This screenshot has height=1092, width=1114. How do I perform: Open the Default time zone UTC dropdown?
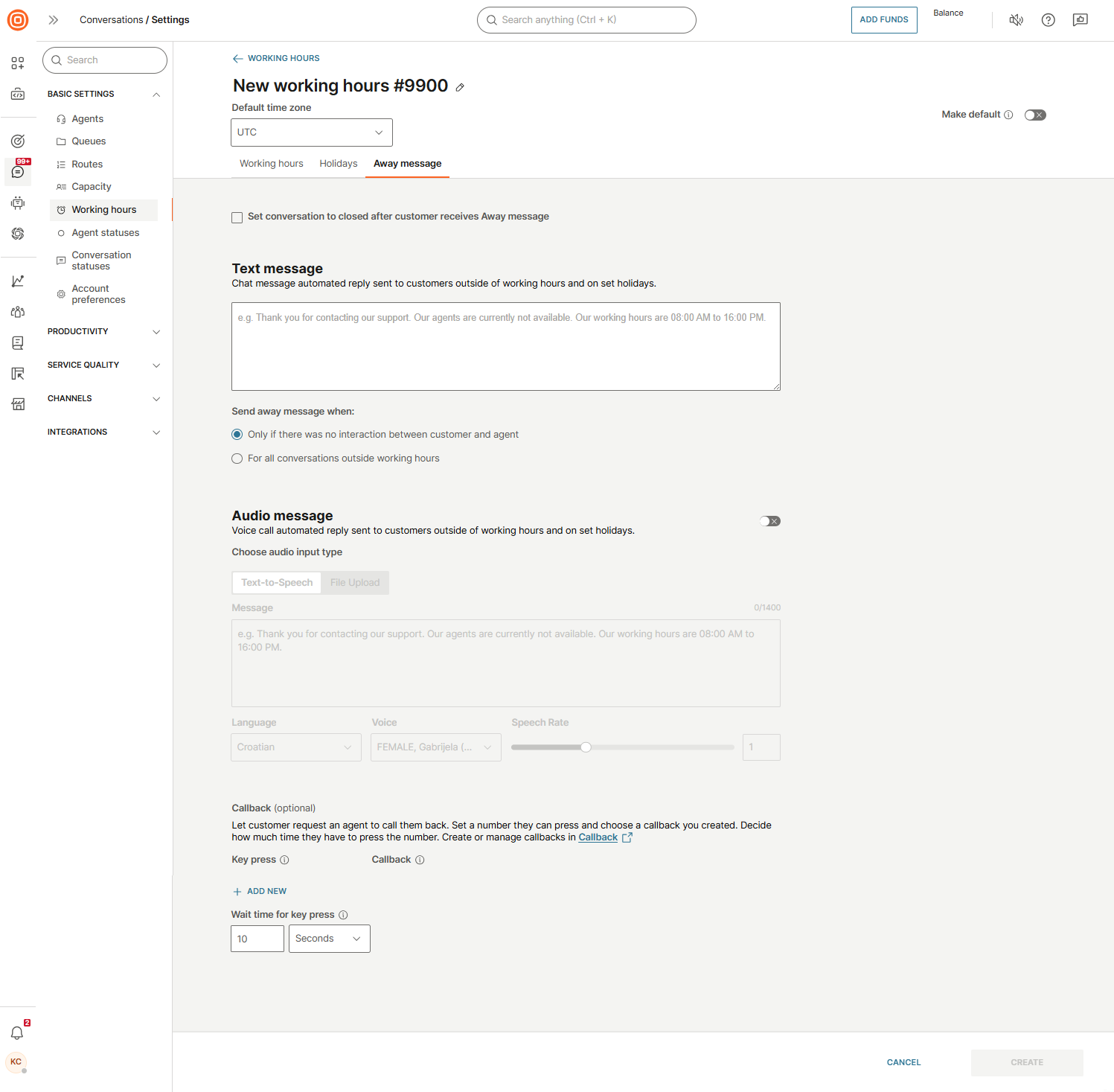point(311,132)
